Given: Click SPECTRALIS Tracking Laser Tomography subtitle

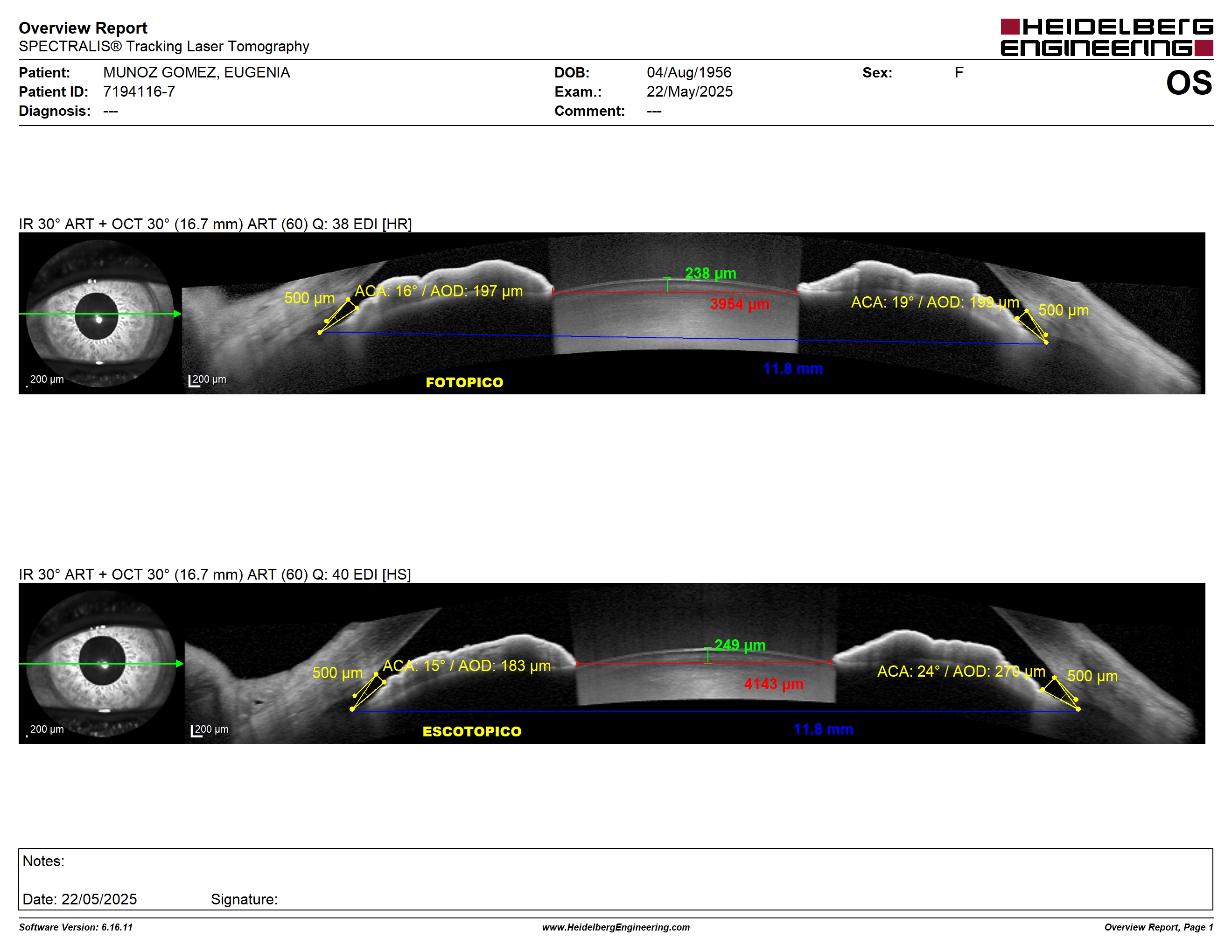Looking at the screenshot, I should (164, 46).
